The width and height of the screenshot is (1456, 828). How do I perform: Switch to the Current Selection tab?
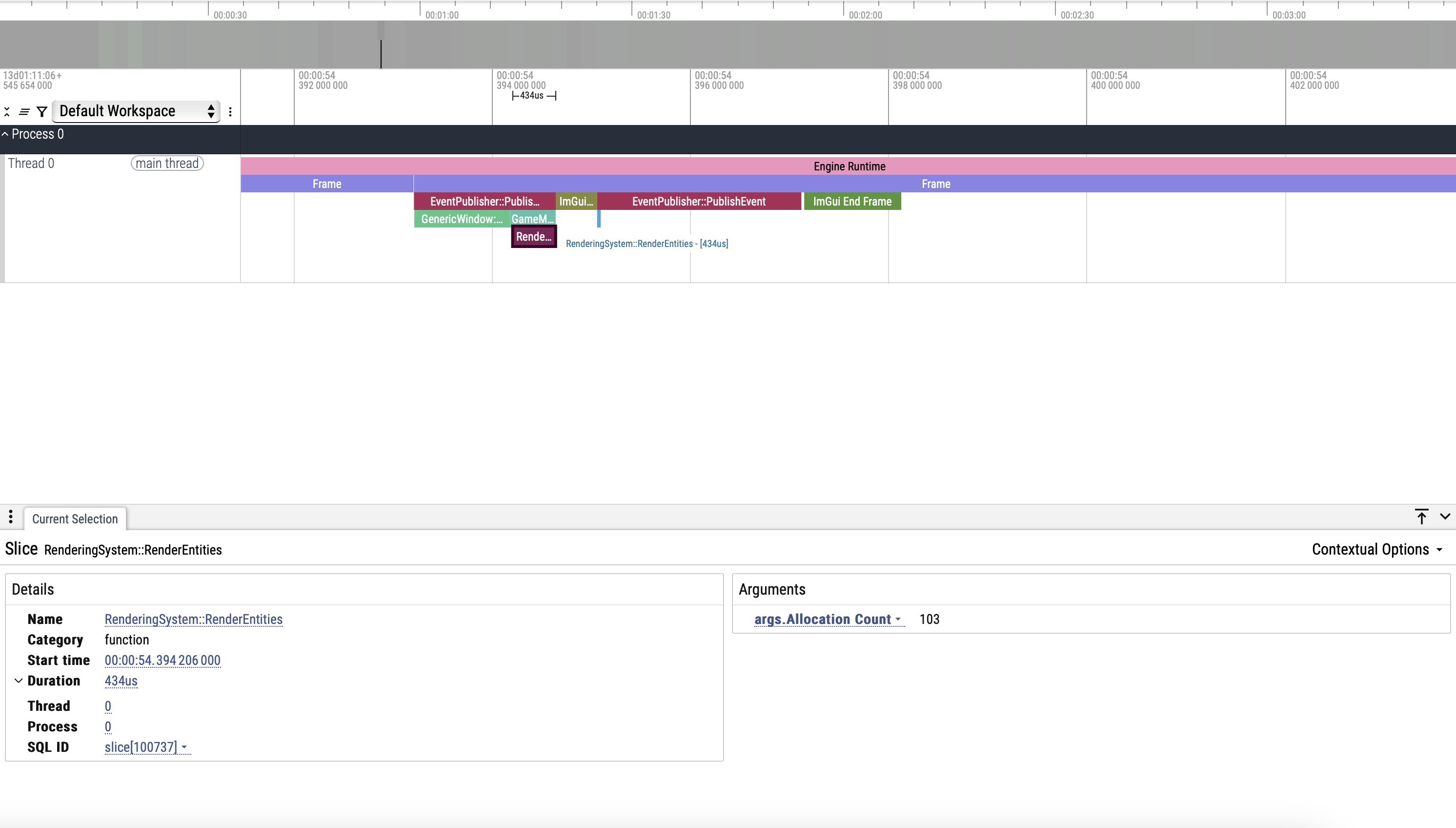click(75, 518)
